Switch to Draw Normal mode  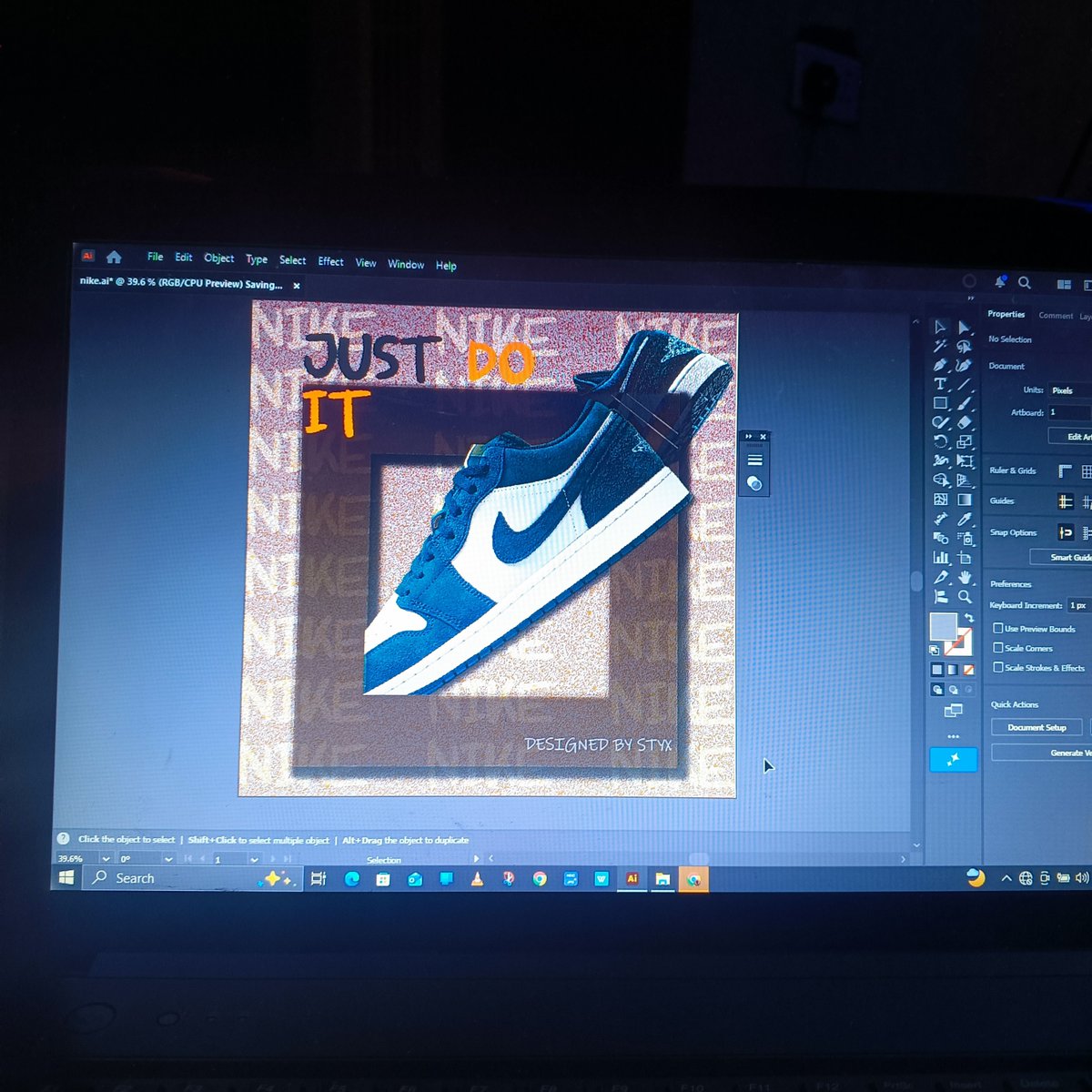click(936, 690)
